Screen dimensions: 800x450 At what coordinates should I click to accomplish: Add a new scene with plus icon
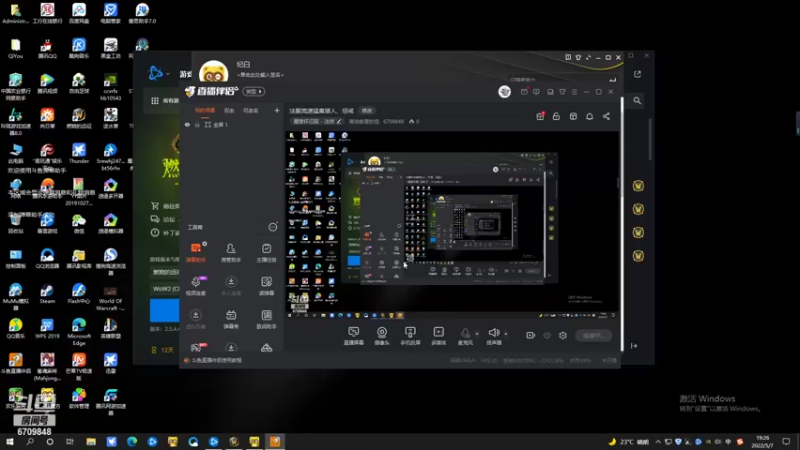point(277,110)
